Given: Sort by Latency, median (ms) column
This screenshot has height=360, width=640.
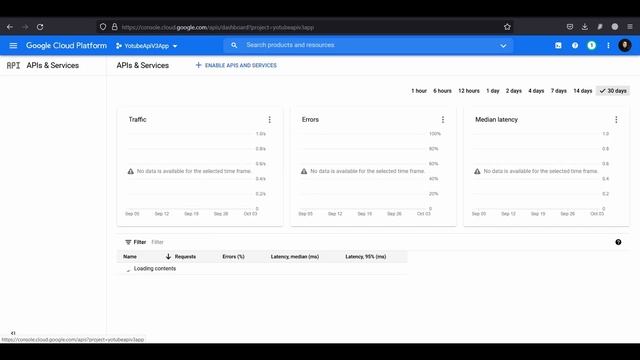Looking at the screenshot, I should click(295, 256).
